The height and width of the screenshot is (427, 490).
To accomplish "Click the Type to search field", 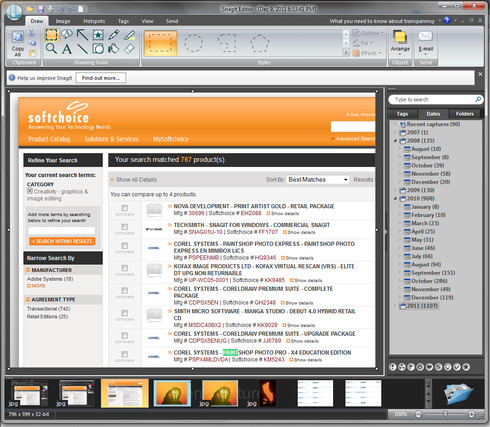I will click(x=435, y=100).
